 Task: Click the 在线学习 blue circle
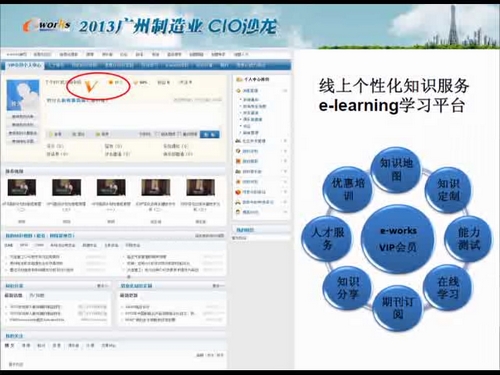pyautogui.click(x=448, y=288)
